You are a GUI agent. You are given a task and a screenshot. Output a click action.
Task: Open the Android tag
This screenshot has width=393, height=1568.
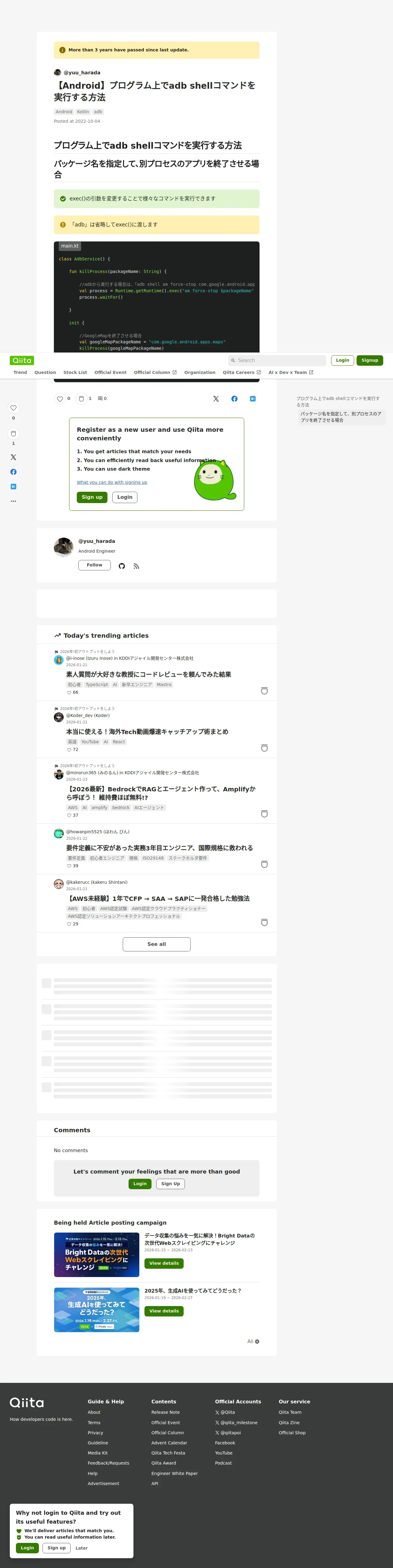[x=64, y=112]
